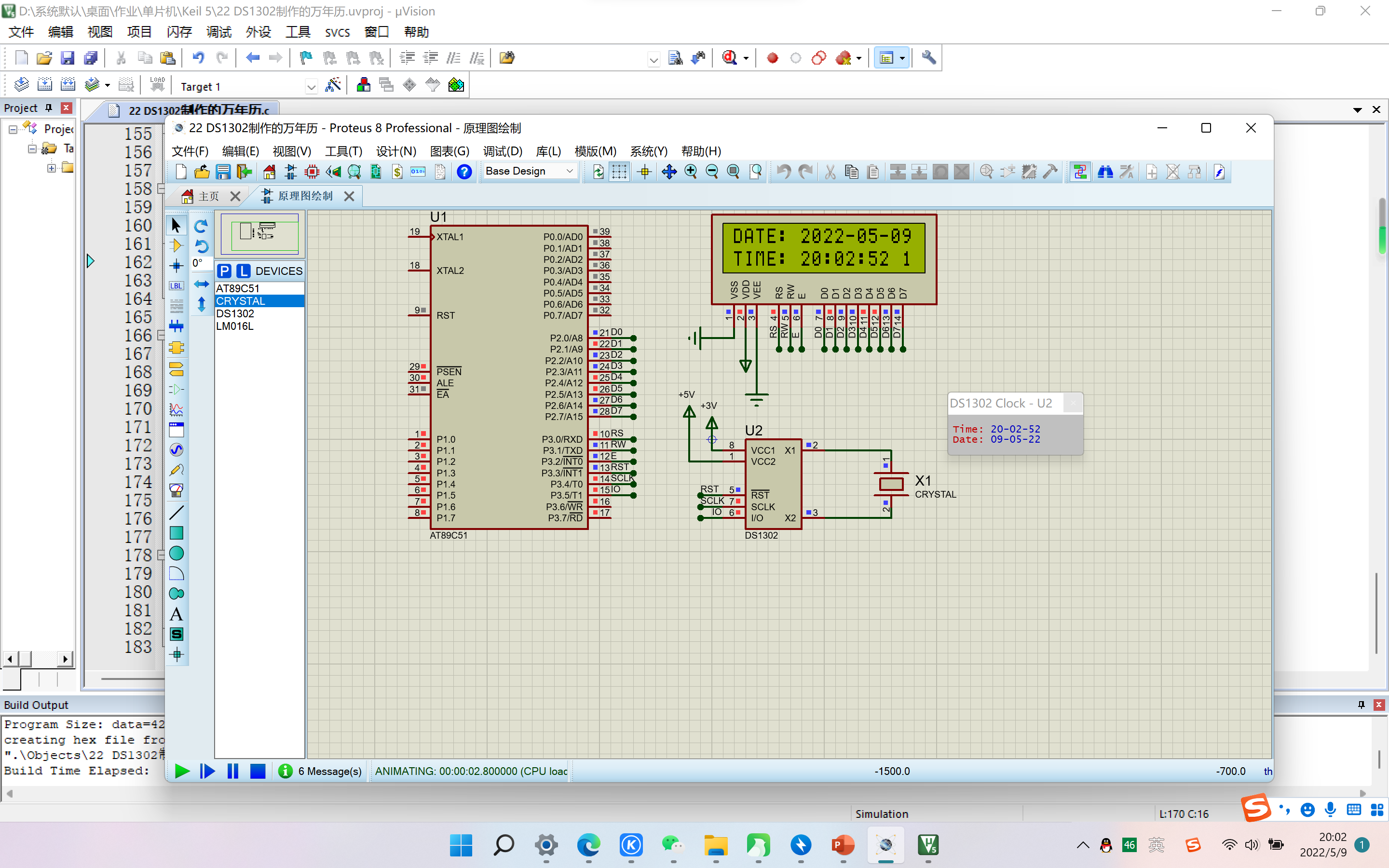The height and width of the screenshot is (868, 1389).
Task: Click the Project panel horizontal scrollbar
Action: click(39, 658)
